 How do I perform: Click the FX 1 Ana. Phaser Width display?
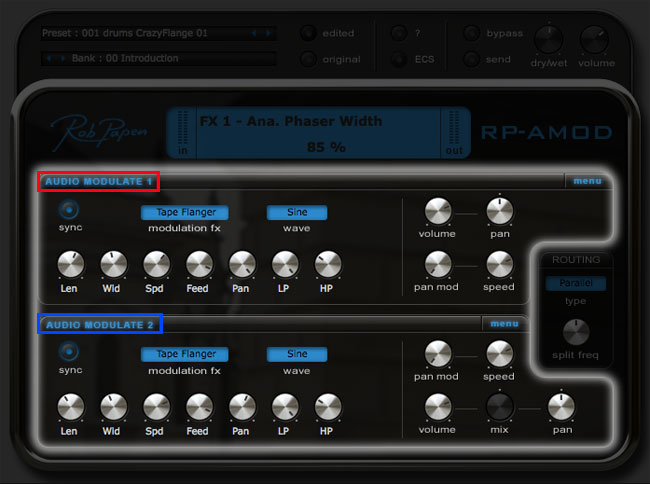tap(318, 133)
